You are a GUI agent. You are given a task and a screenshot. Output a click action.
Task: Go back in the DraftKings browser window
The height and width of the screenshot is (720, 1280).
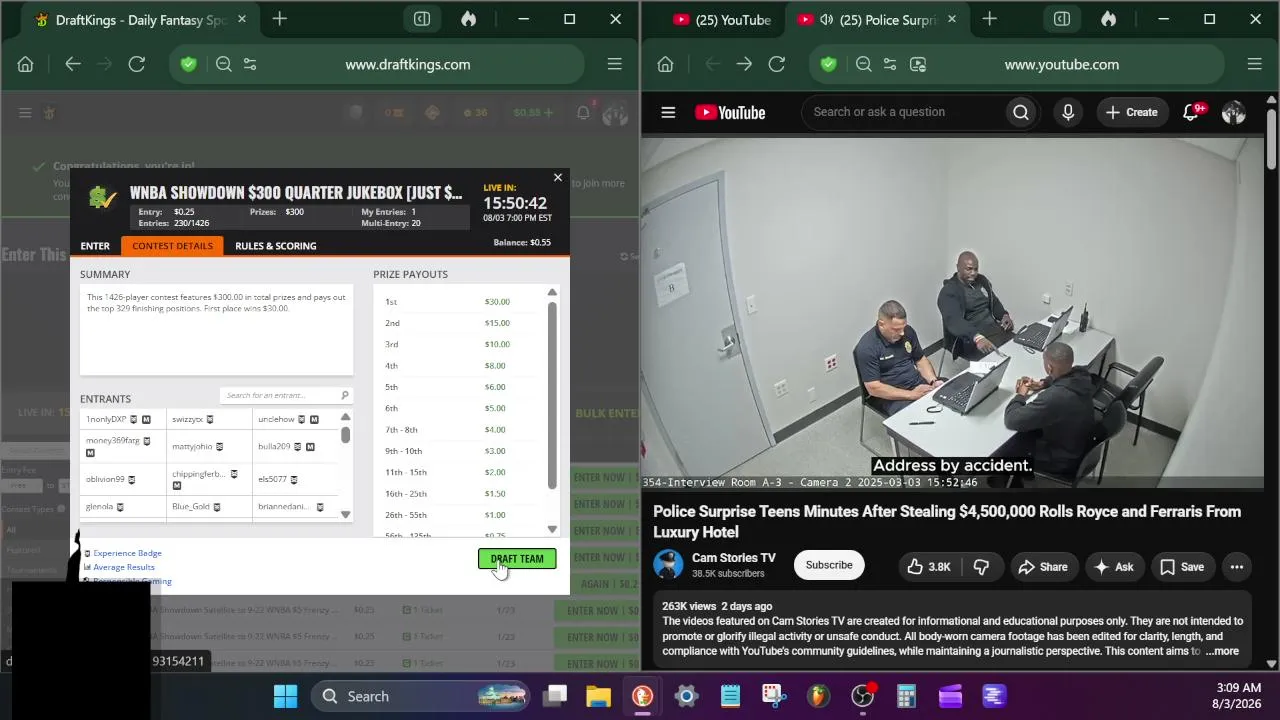tap(72, 64)
